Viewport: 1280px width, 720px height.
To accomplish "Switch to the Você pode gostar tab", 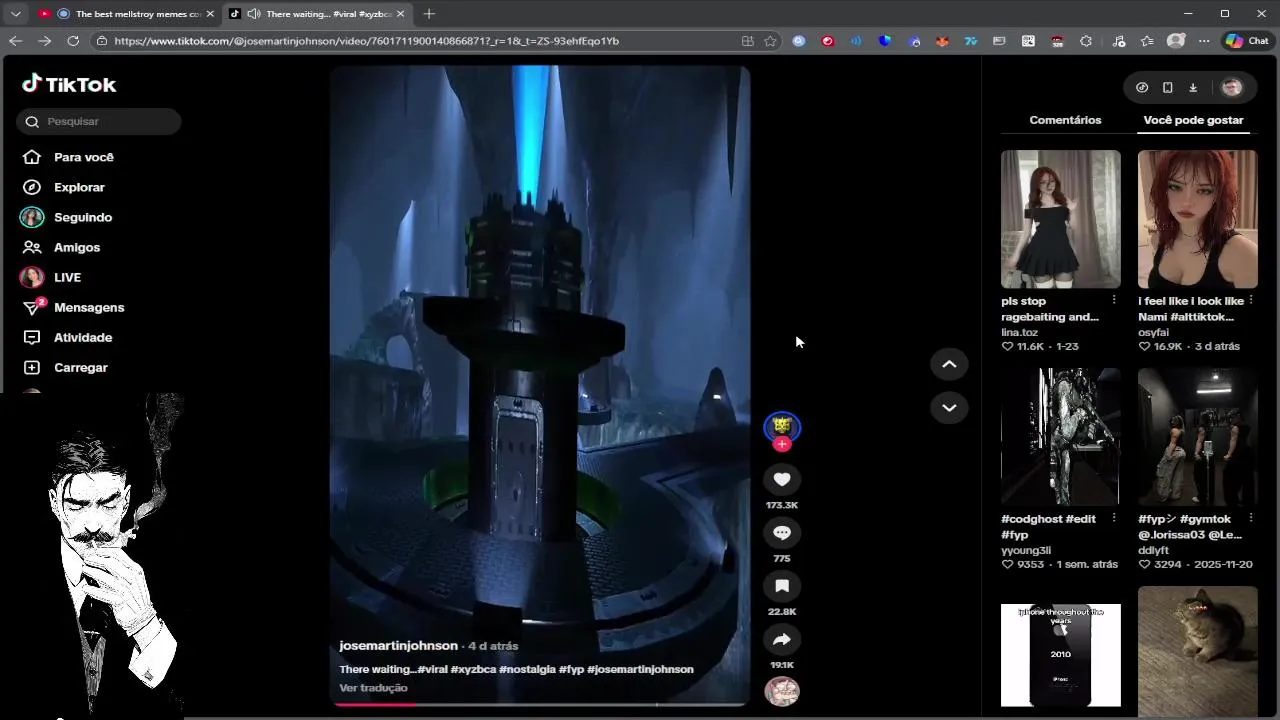I will (x=1193, y=120).
